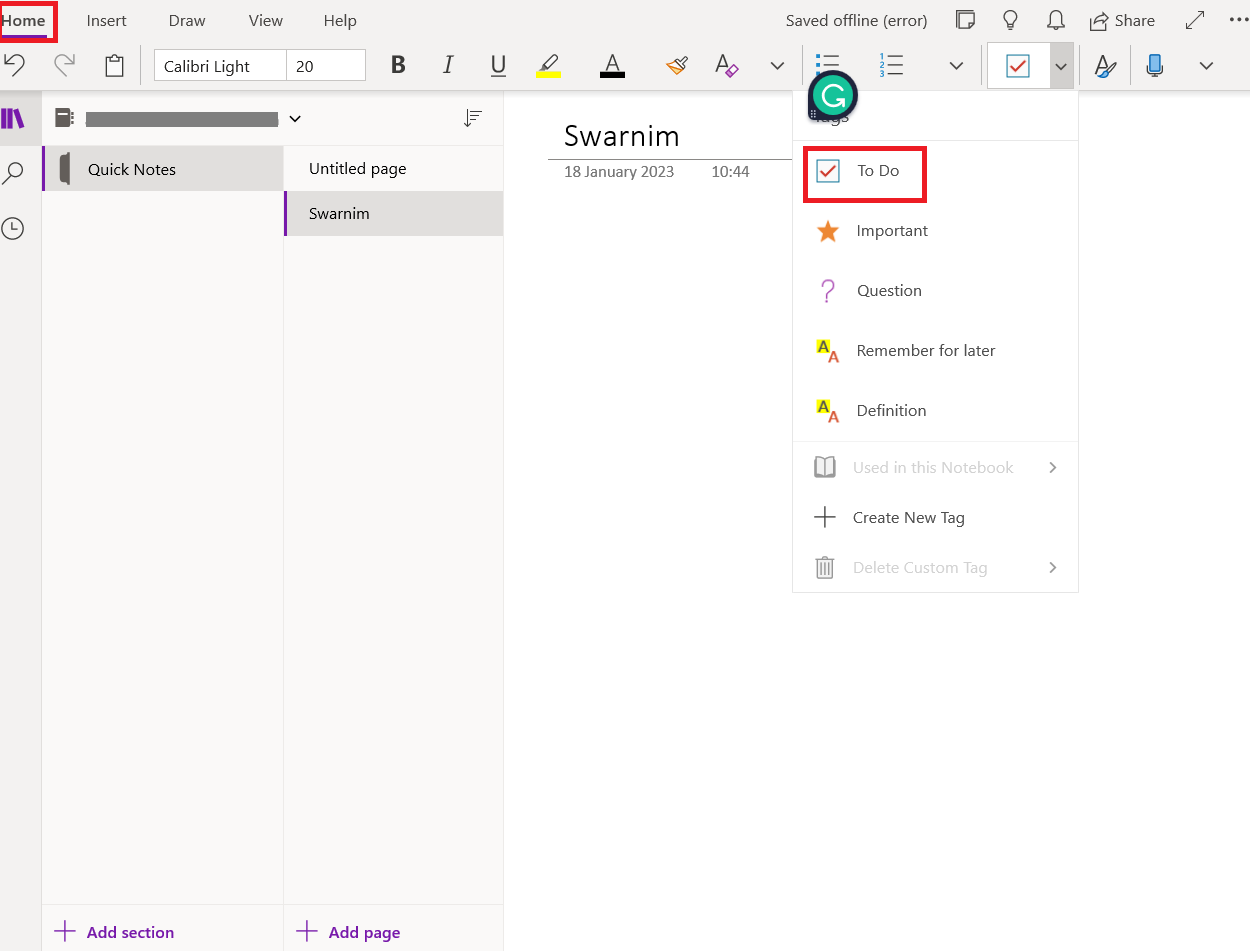Apply yellow text highlight color
This screenshot has width=1250, height=951.
tap(549, 66)
